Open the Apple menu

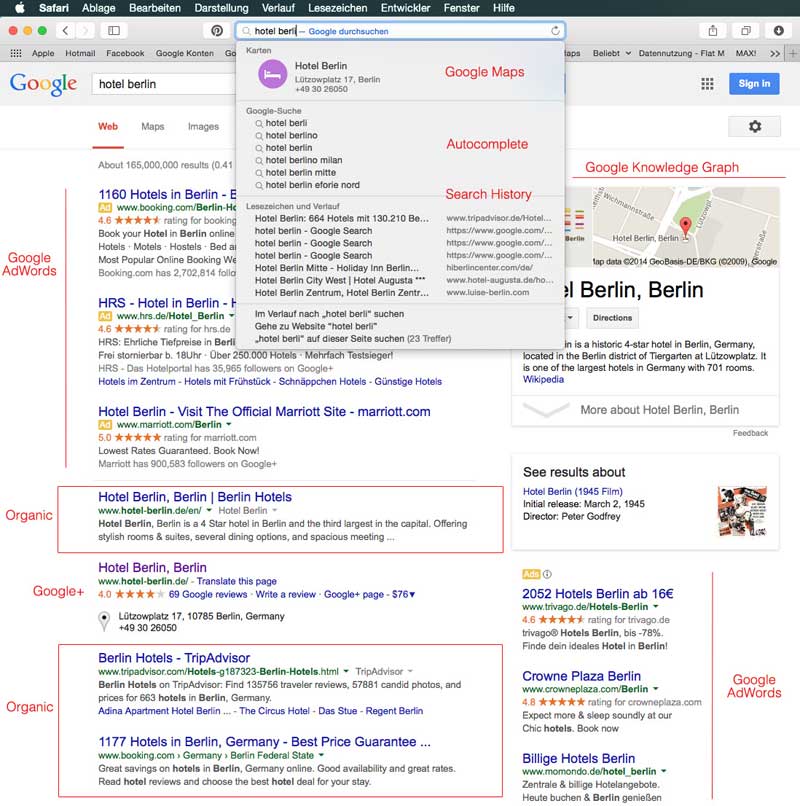(x=20, y=8)
